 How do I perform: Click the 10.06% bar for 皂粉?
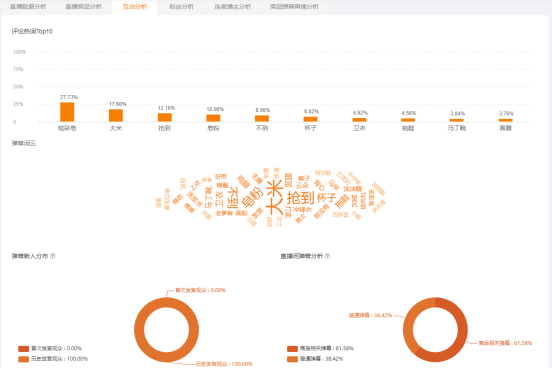coord(213,118)
